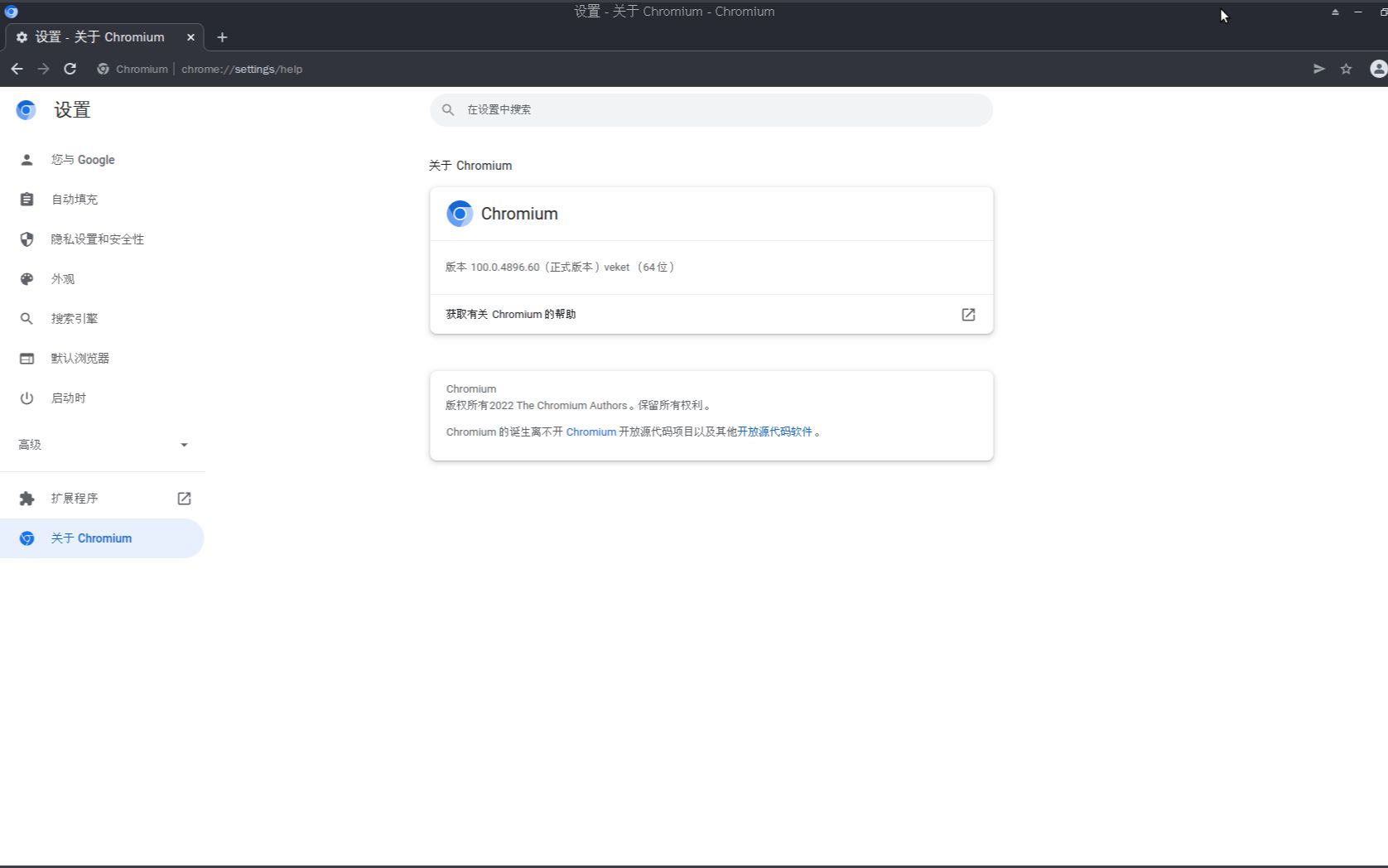
Task: Open the blue Chromium project link
Action: (x=590, y=432)
